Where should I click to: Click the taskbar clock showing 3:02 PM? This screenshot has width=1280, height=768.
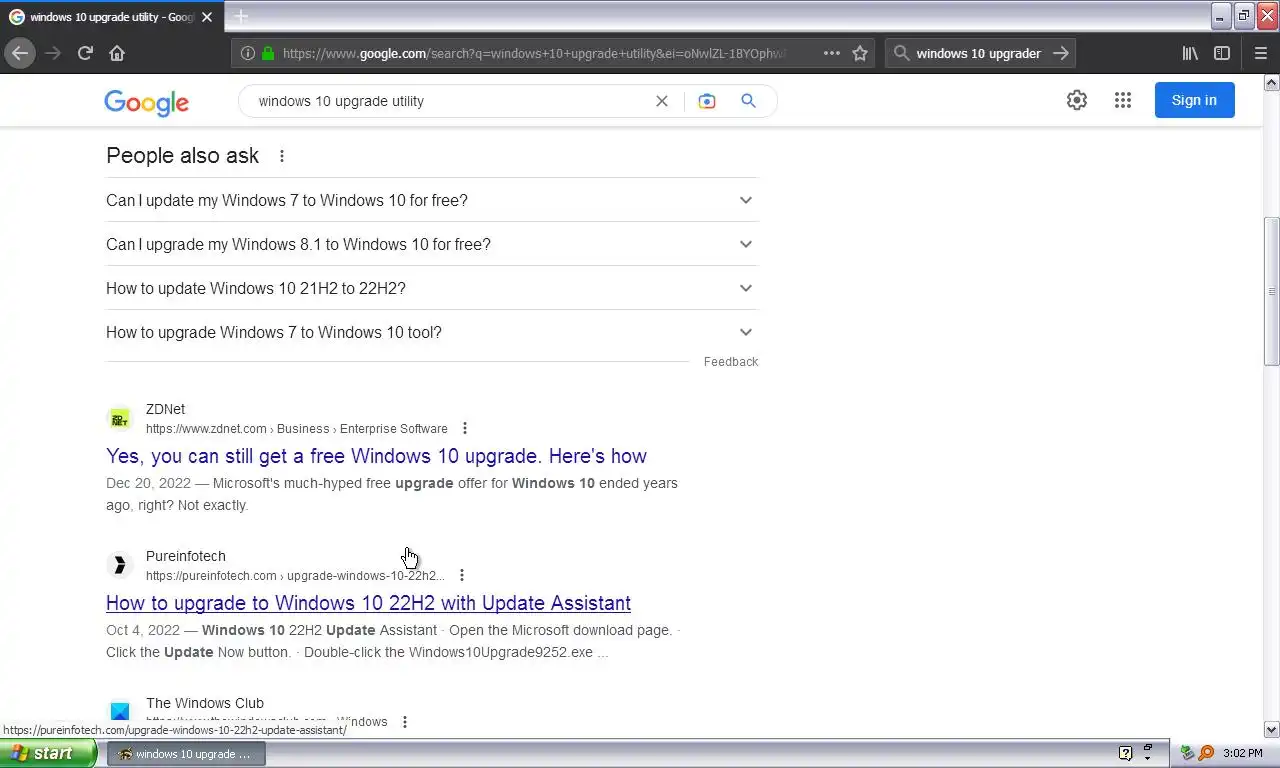click(x=1242, y=753)
